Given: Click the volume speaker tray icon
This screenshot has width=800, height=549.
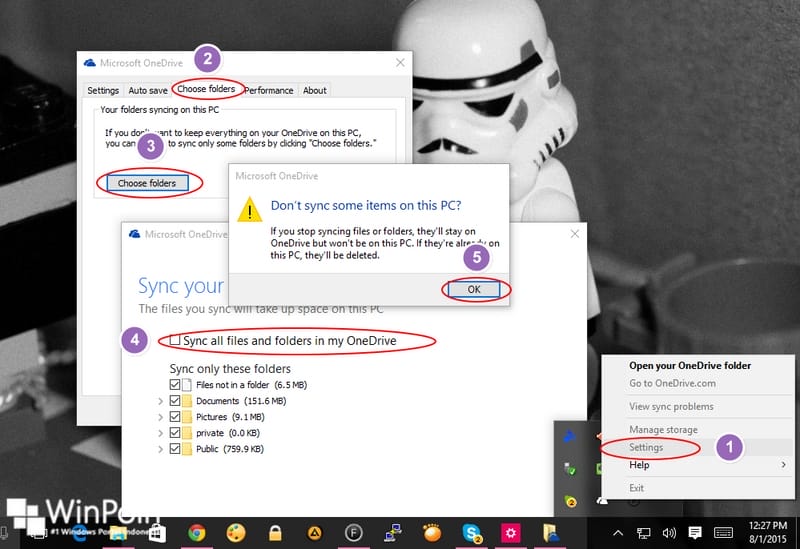Looking at the screenshot, I should pos(669,532).
